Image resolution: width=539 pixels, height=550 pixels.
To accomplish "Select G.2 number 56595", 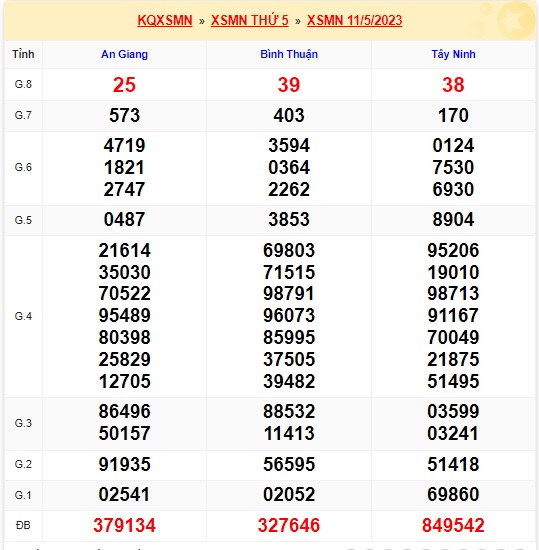I will coord(289,464).
